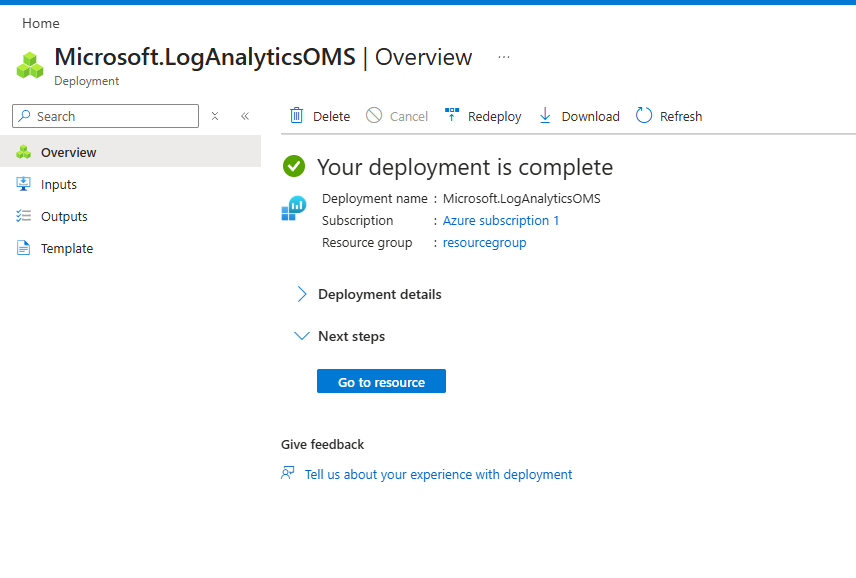
Task: Open the Azure subscription 1 link
Action: point(501,221)
